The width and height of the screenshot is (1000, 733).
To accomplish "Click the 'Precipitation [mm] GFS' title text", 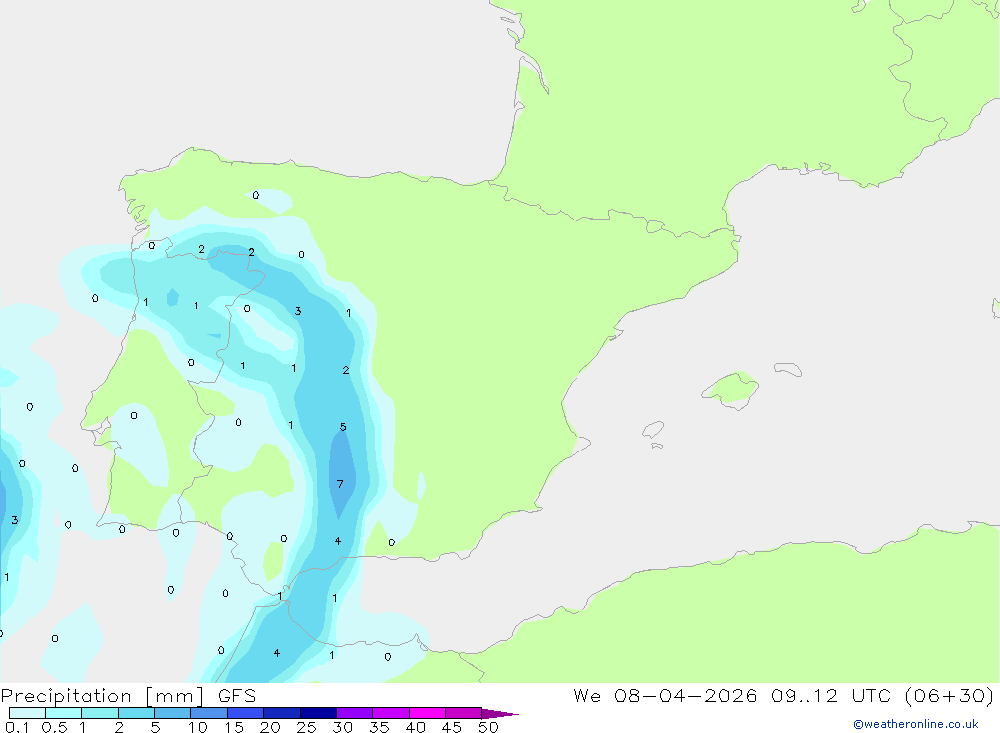I will 128,695.
